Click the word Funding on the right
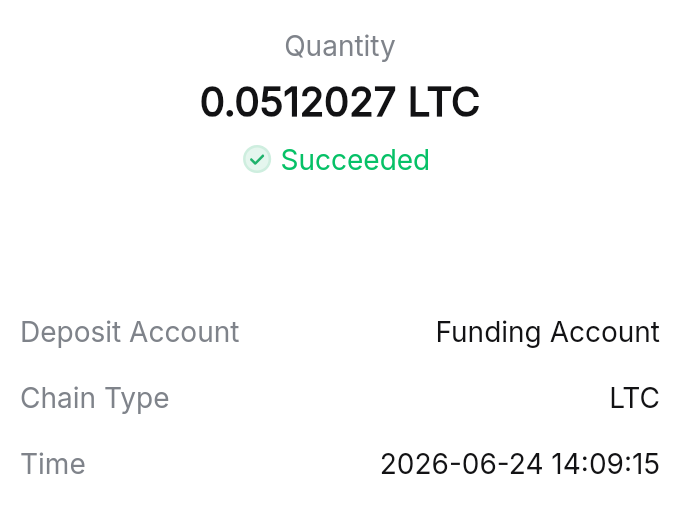679x506 pixels. tap(488, 333)
